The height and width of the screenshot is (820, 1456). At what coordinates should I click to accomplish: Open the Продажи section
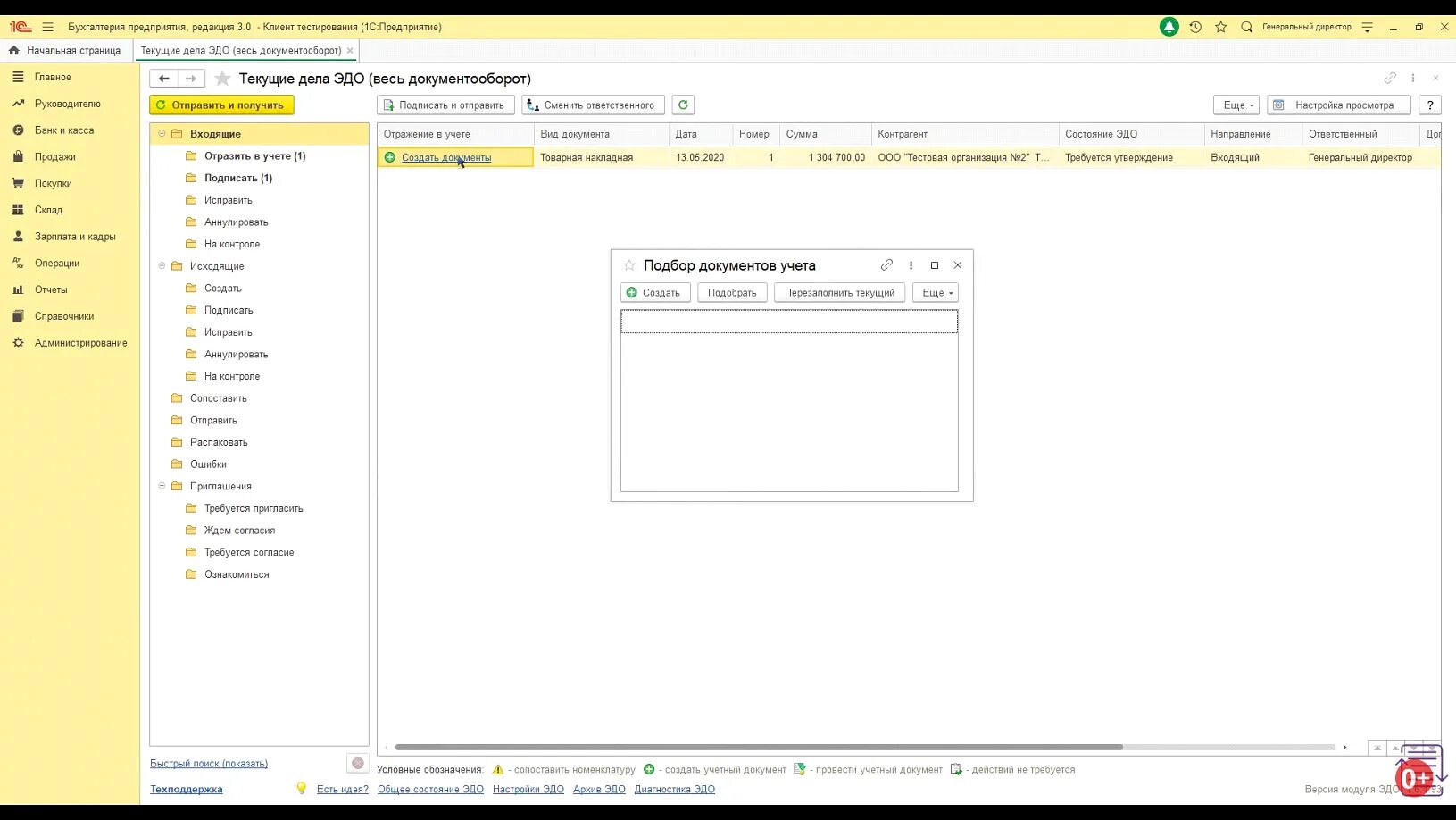(55, 157)
